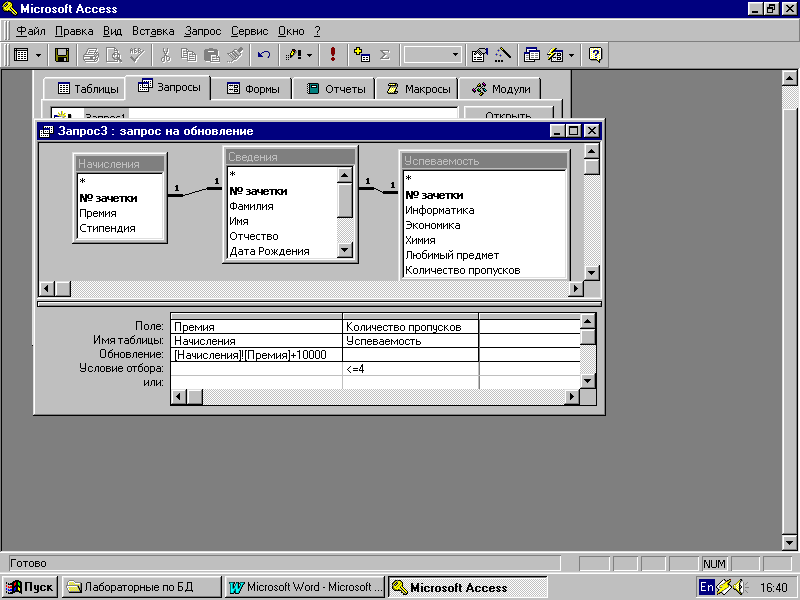Click the Build expression icon
The height and width of the screenshot is (600, 800).
click(503, 55)
